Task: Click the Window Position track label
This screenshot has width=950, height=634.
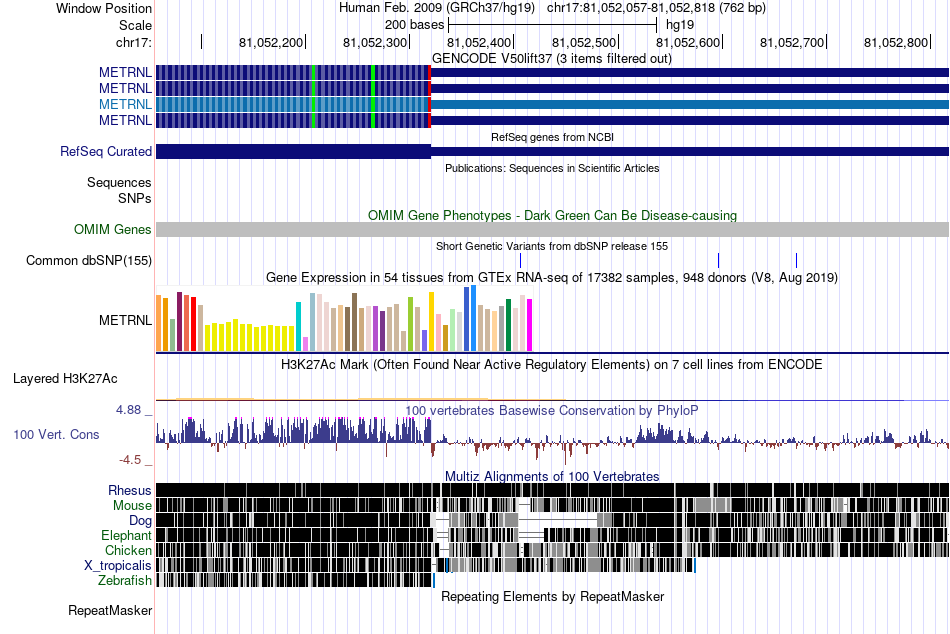Action: click(x=104, y=8)
